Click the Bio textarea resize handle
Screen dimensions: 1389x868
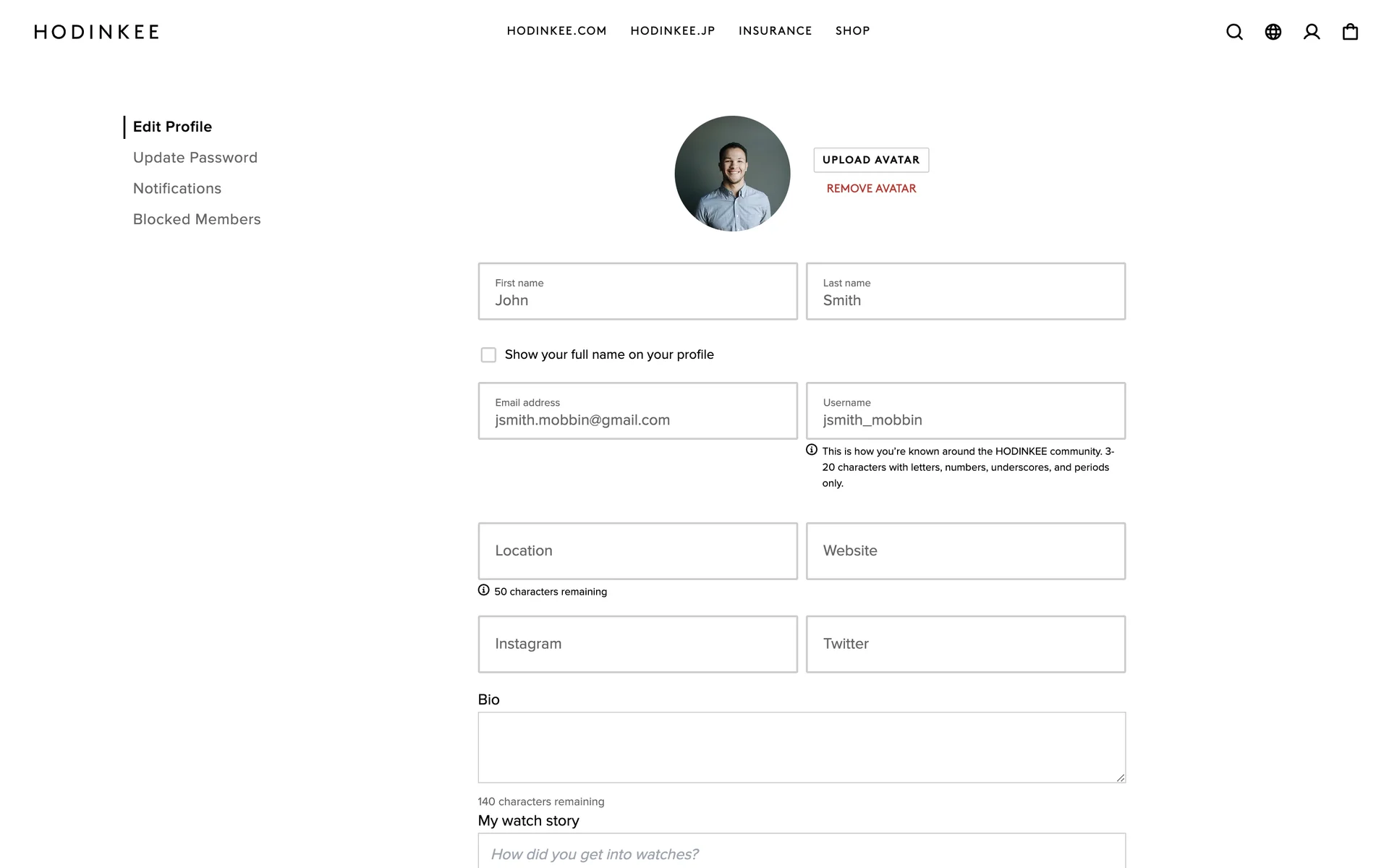(x=1120, y=778)
